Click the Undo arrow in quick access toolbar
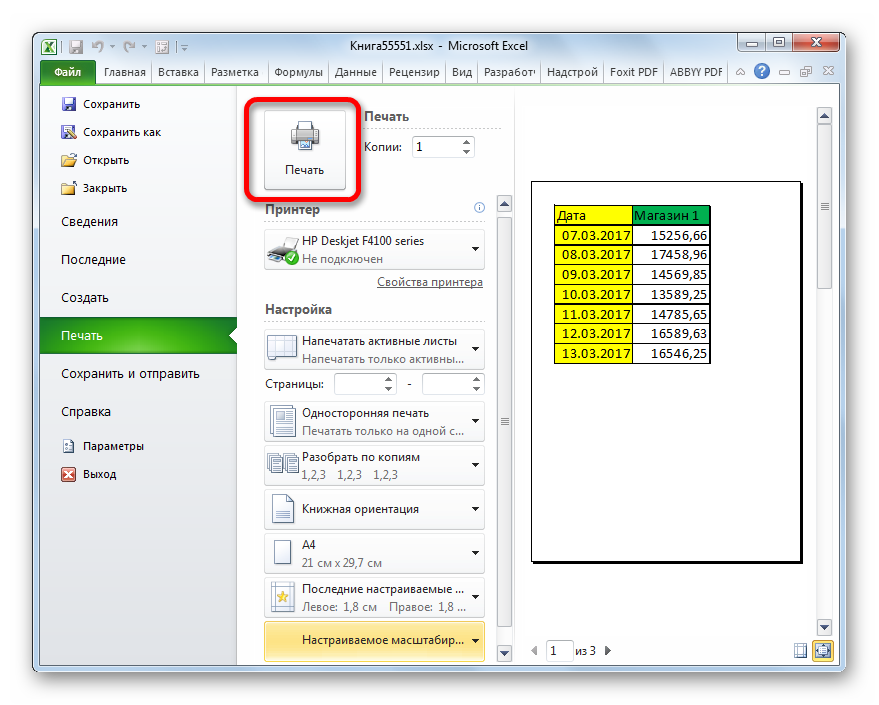The height and width of the screenshot is (705, 879). tap(98, 47)
